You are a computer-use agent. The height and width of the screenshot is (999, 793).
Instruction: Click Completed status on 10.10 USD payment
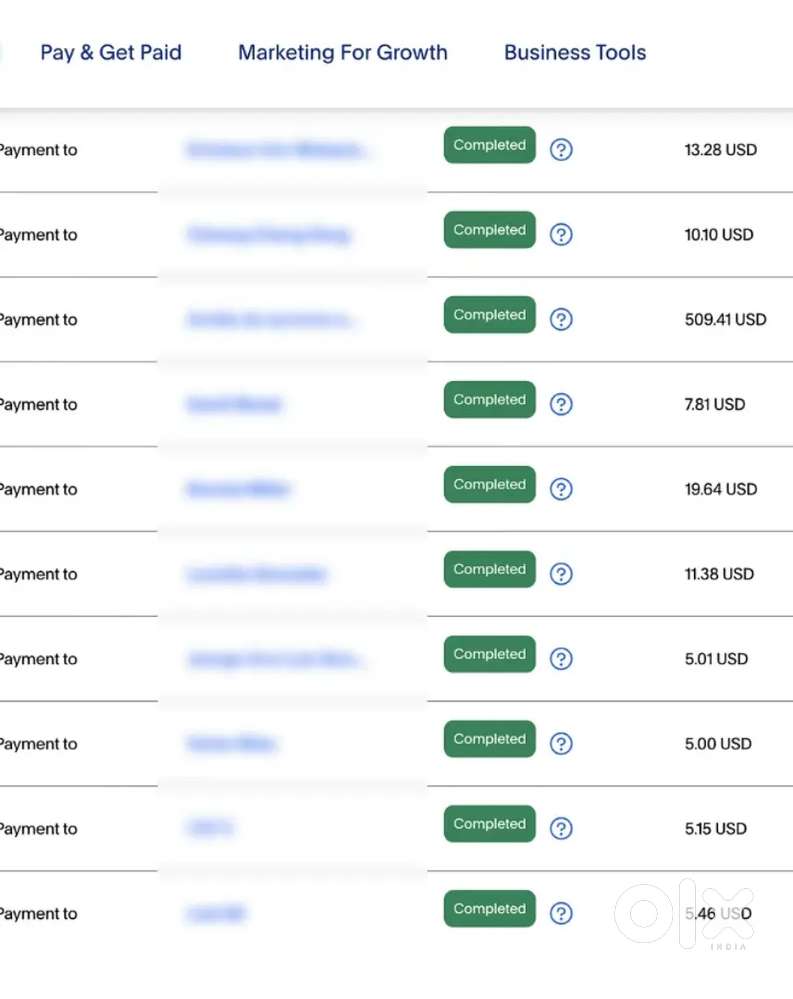tap(490, 230)
